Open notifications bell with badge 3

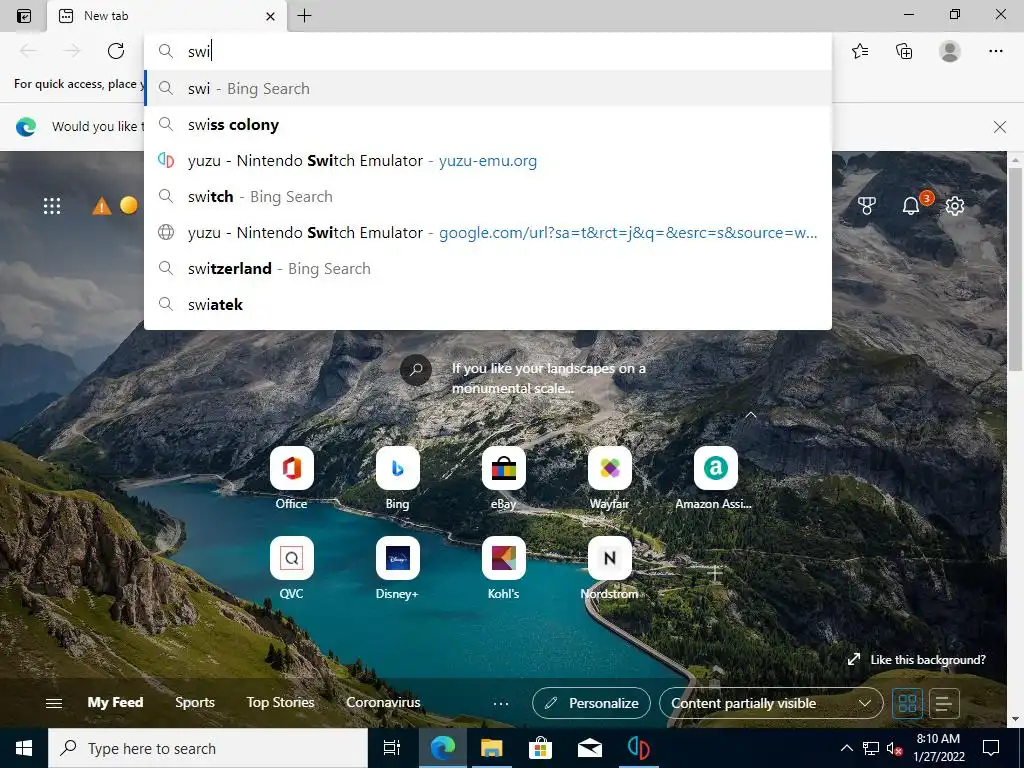(912, 206)
